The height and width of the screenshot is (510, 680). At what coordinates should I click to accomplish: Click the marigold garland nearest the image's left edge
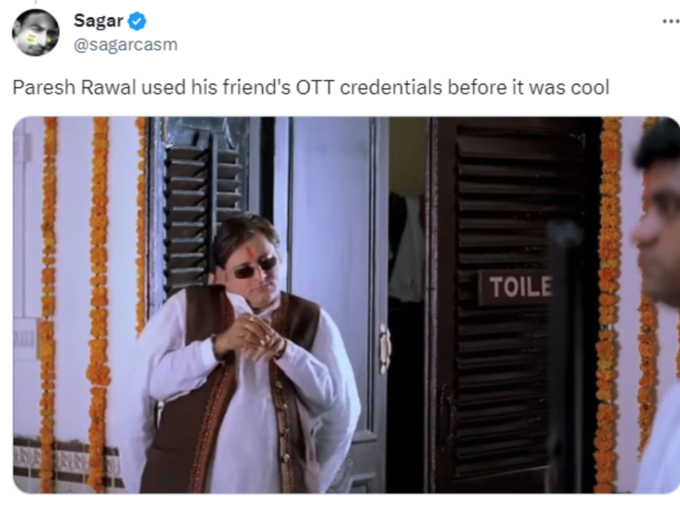click(48, 304)
